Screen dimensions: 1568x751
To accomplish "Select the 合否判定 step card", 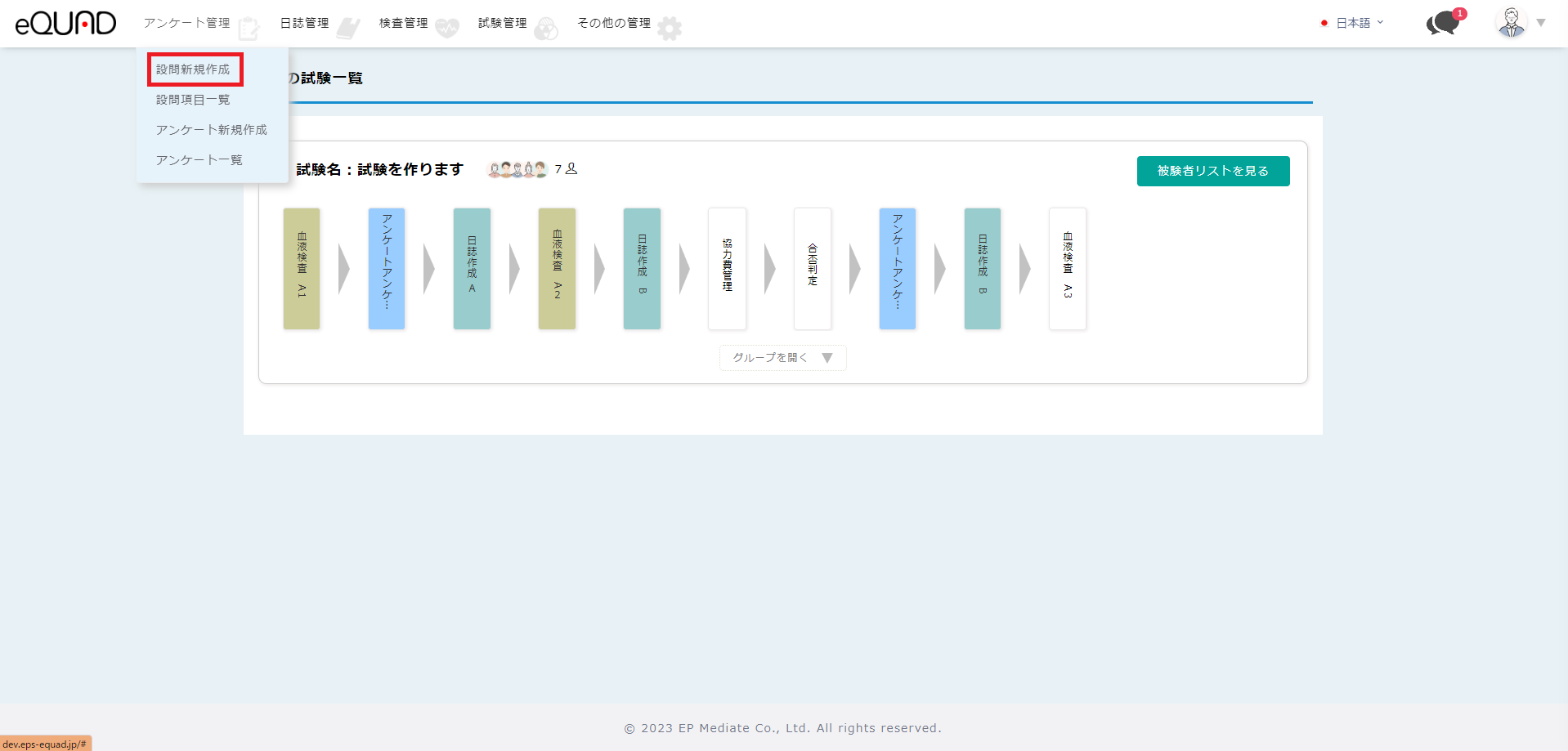I will (812, 268).
